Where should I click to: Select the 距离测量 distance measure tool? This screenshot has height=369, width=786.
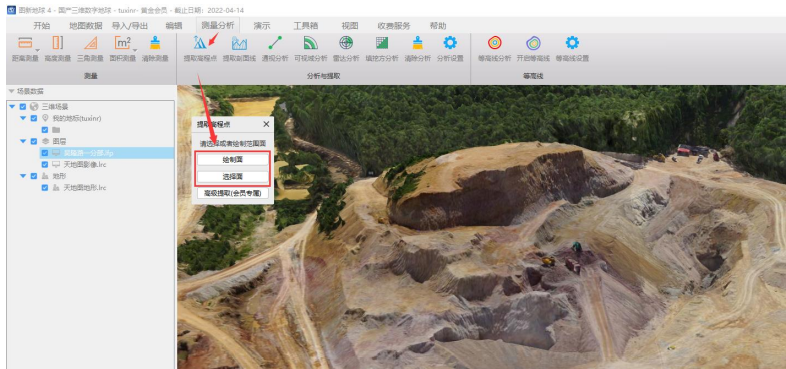[25, 49]
